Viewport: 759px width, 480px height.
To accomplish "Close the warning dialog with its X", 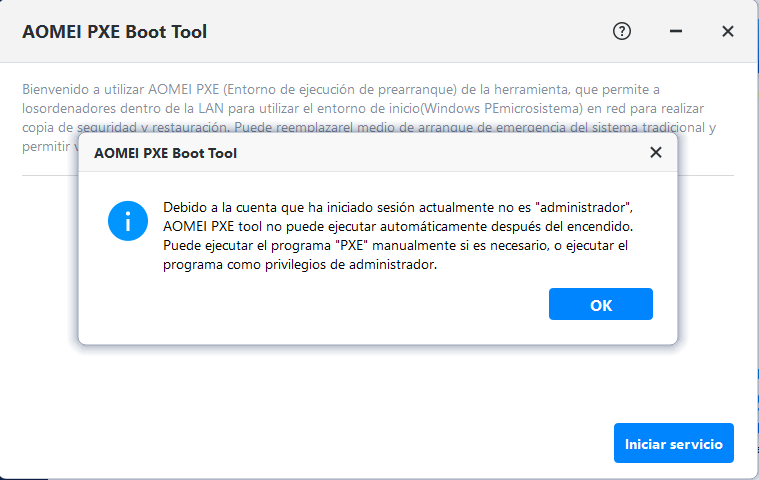I will pyautogui.click(x=656, y=153).
